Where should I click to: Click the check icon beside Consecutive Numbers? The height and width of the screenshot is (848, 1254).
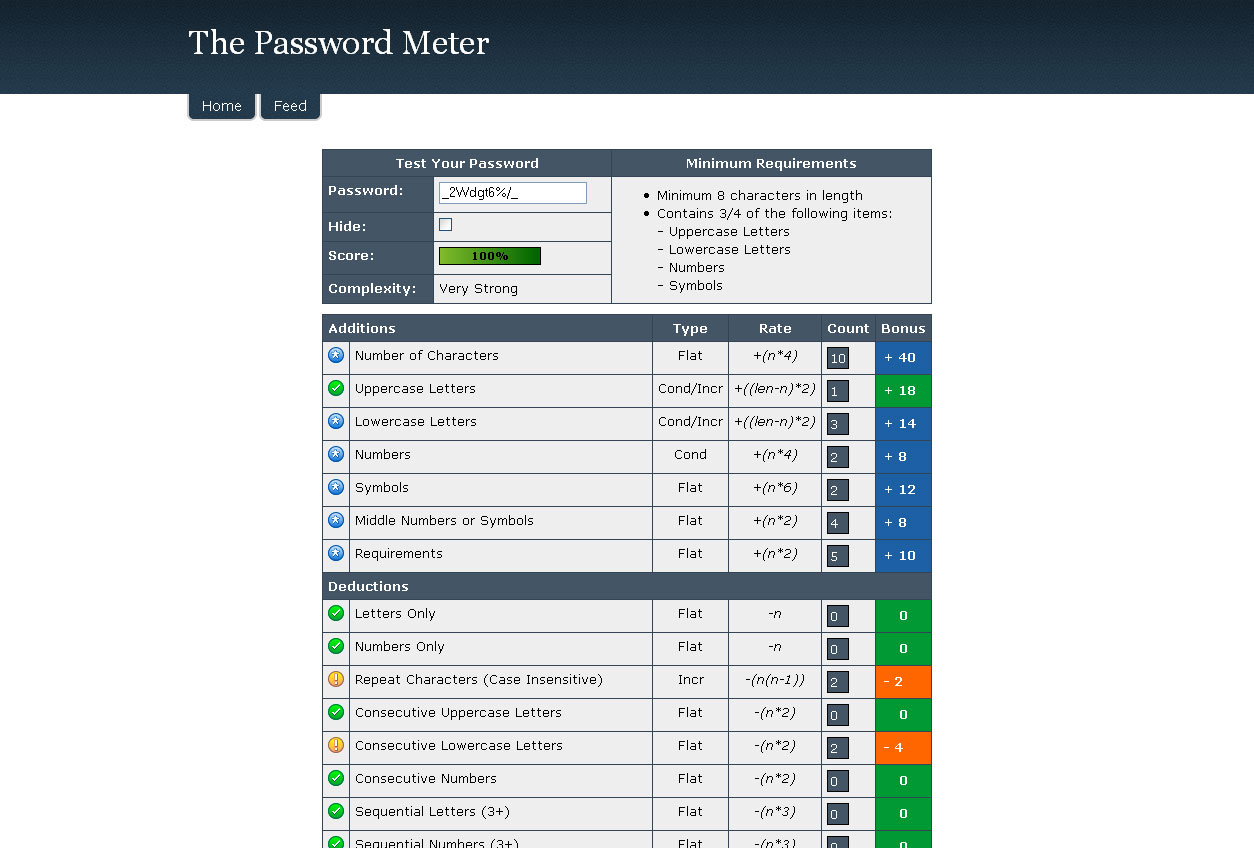click(336, 778)
